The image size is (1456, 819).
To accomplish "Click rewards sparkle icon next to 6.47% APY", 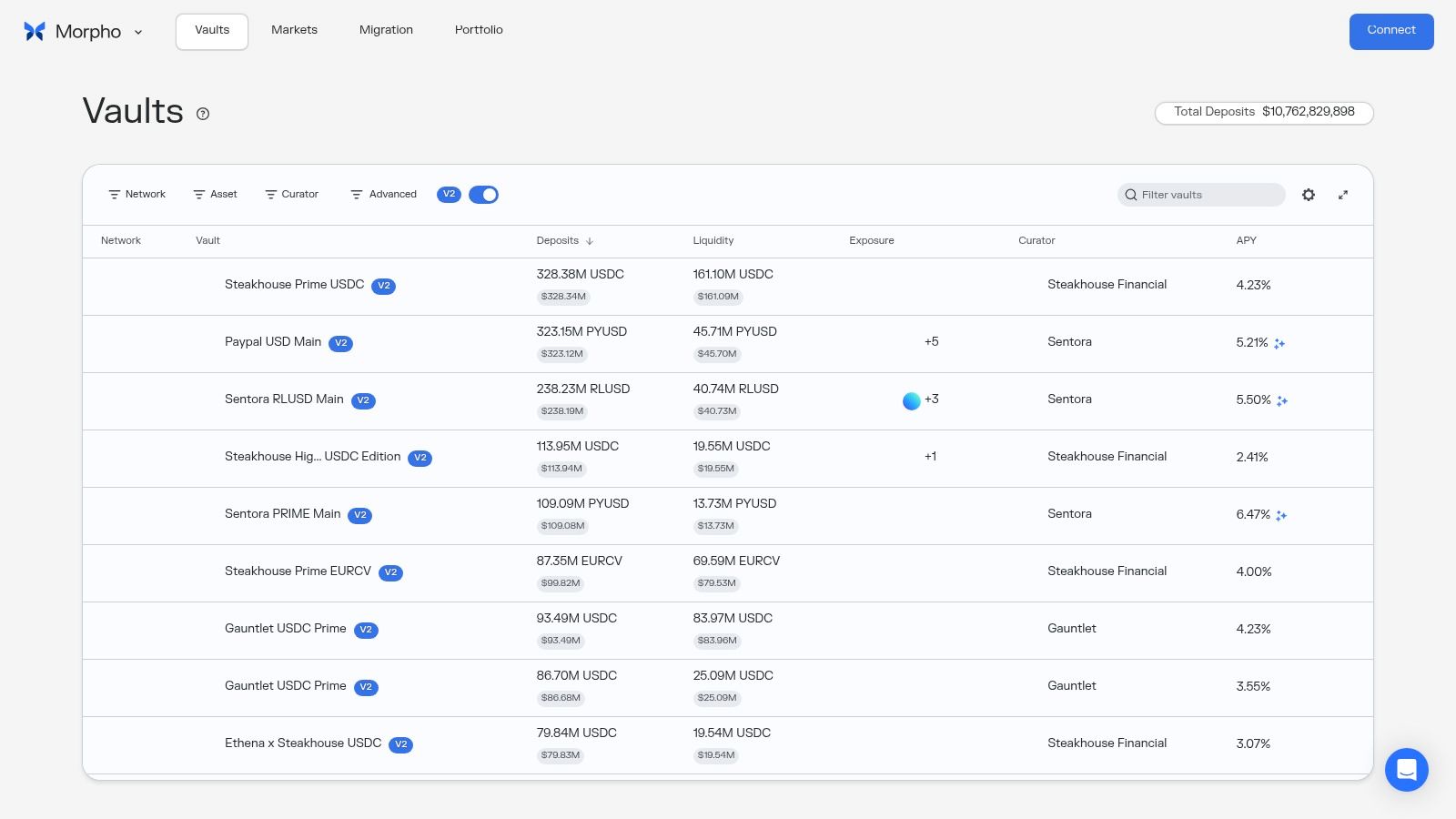I will tap(1281, 516).
